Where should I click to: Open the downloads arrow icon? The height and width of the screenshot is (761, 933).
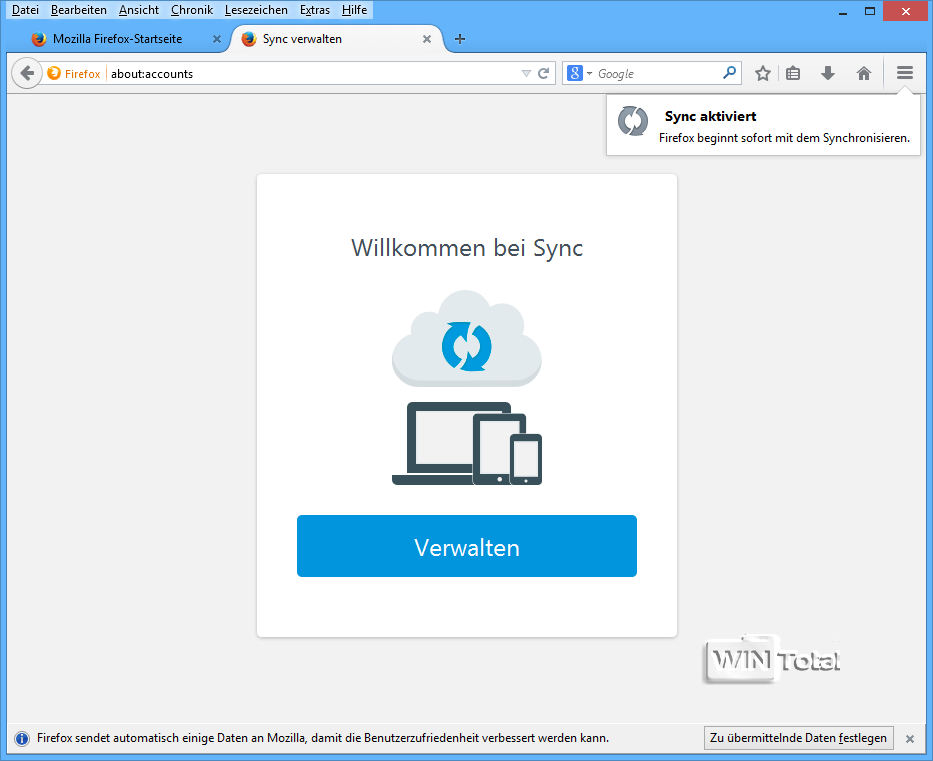click(x=828, y=73)
